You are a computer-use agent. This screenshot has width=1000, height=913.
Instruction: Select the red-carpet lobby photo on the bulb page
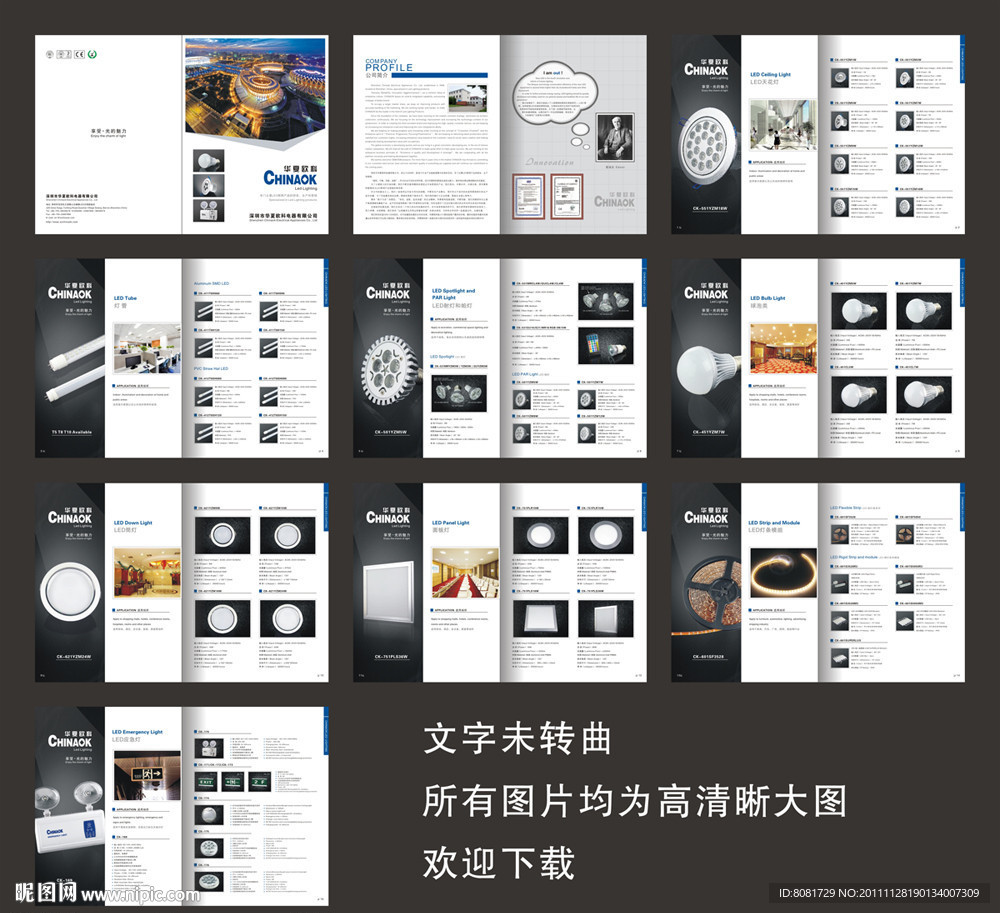[x=783, y=348]
